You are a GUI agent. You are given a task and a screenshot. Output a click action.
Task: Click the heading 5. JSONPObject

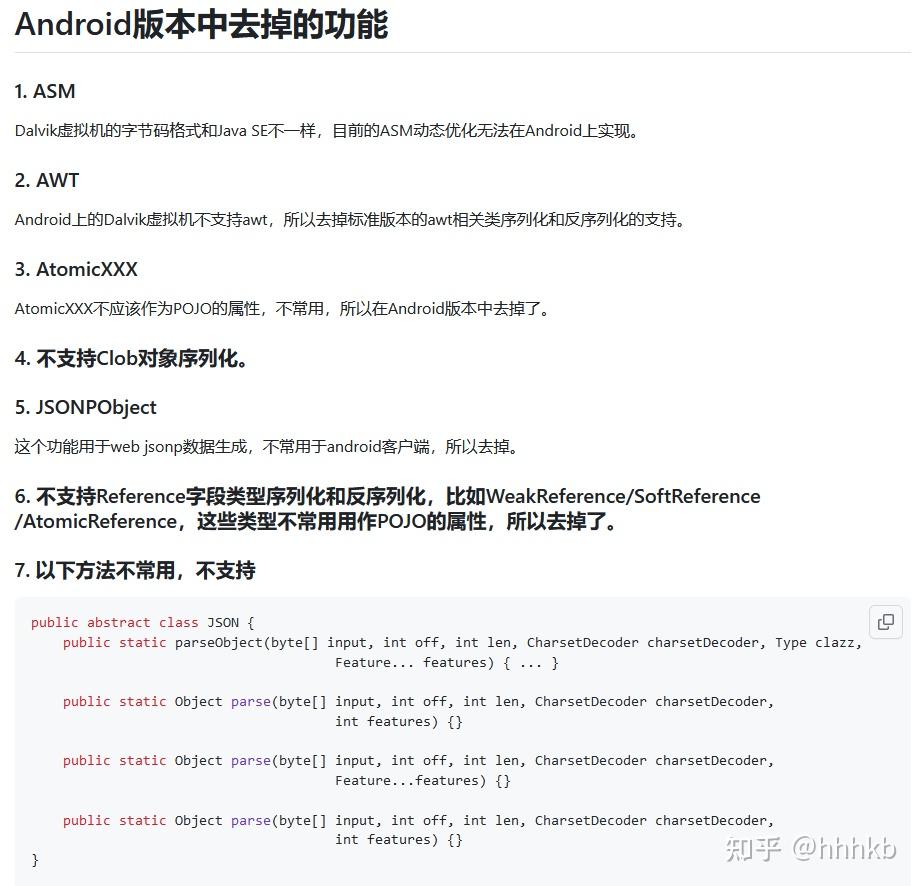(85, 407)
